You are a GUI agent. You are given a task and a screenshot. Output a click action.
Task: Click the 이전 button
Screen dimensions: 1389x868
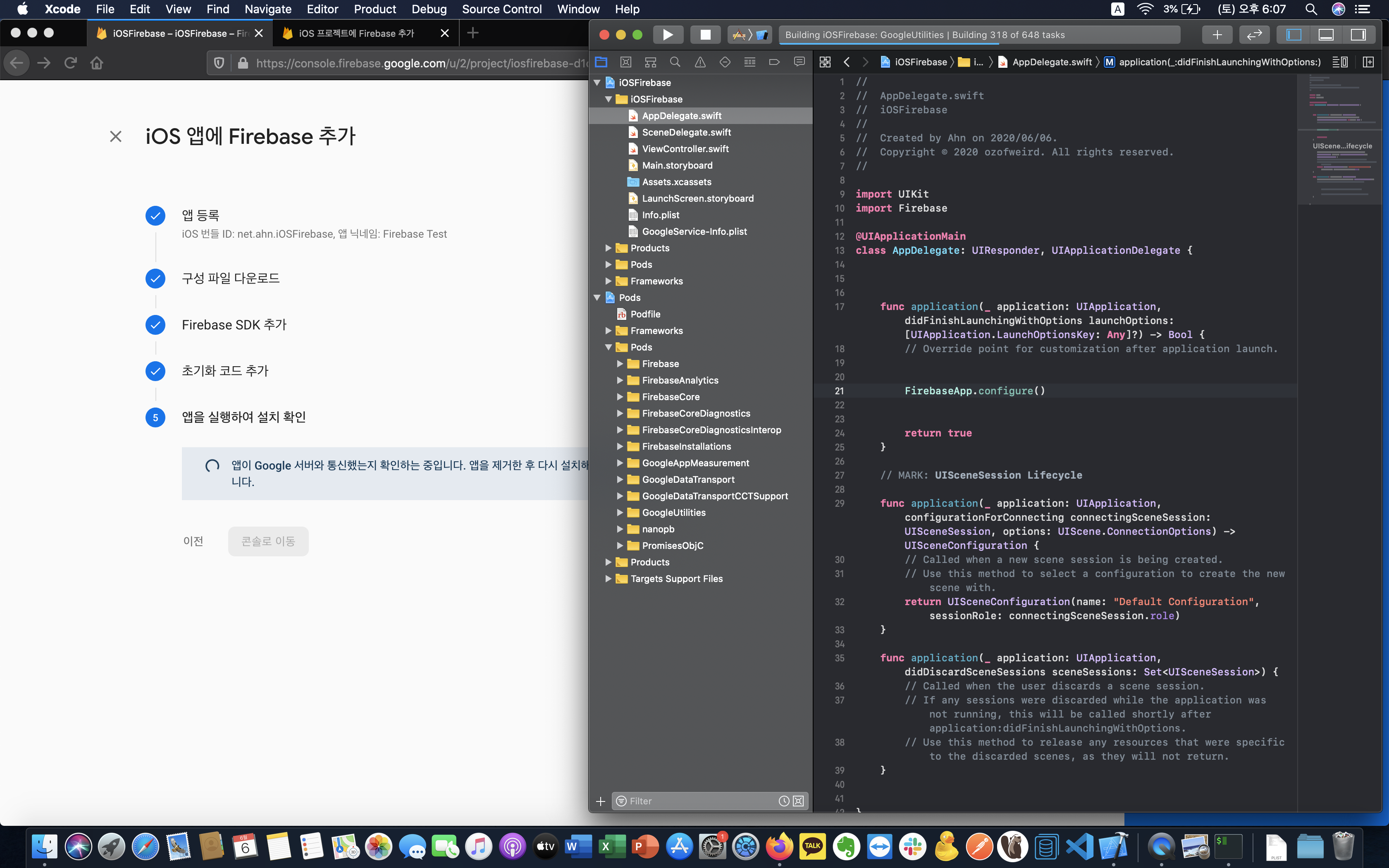click(x=193, y=541)
